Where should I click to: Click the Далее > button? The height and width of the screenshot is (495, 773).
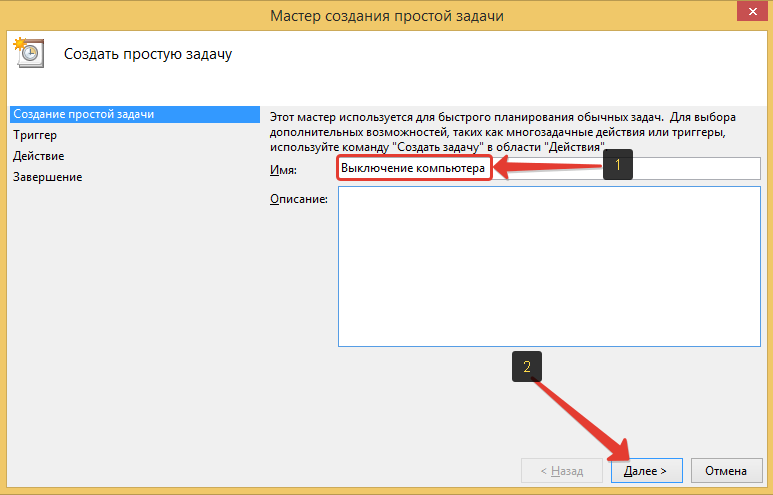646,471
